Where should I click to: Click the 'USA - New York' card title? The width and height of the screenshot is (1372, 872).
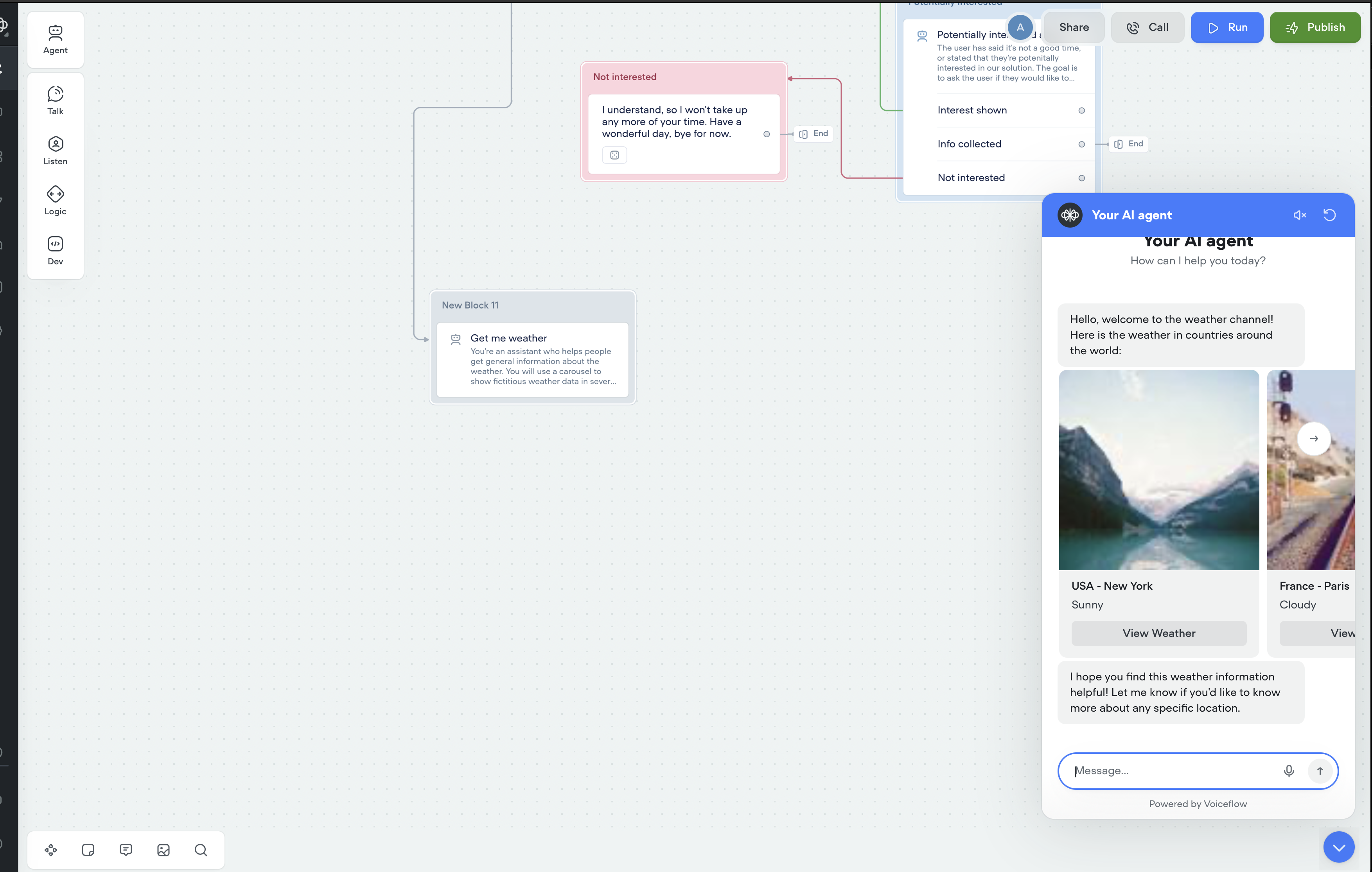click(1112, 585)
